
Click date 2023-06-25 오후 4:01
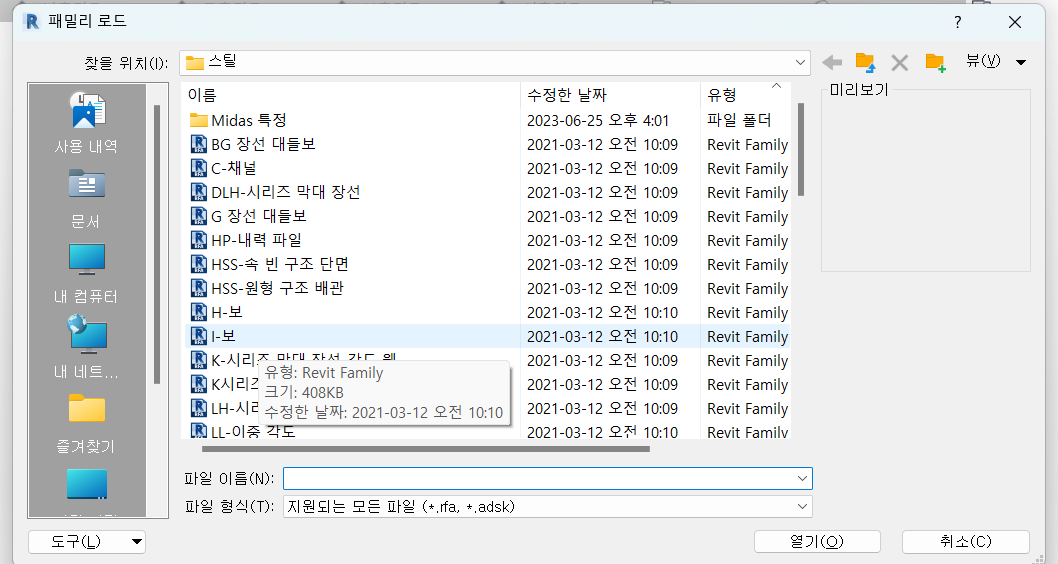(598, 121)
